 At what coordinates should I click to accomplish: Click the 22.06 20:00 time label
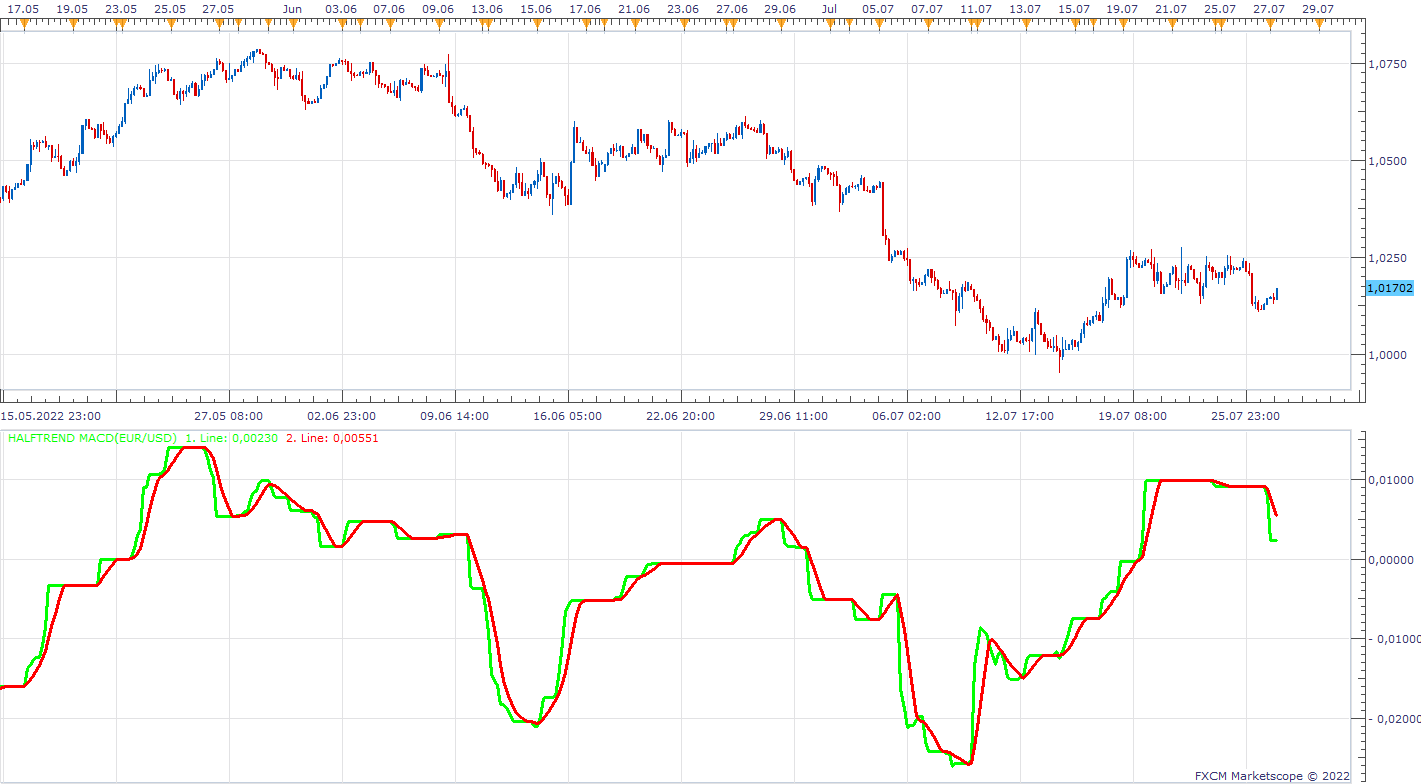click(681, 416)
